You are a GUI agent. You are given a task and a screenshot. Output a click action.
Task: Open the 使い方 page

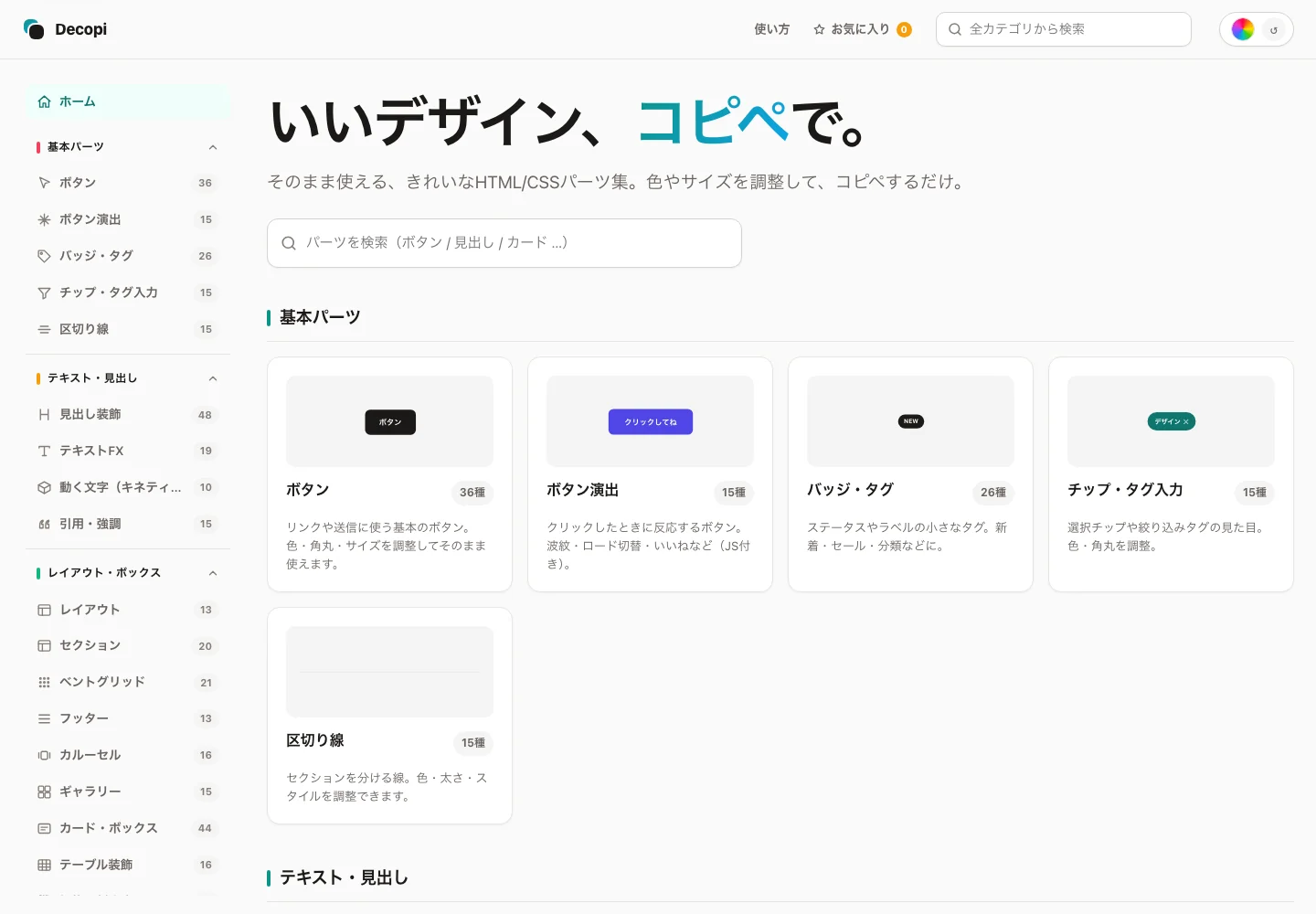click(x=771, y=29)
